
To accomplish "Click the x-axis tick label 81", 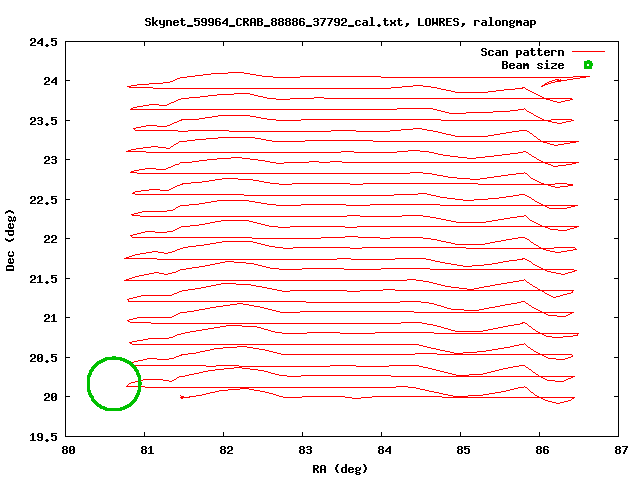I will pos(147,450).
